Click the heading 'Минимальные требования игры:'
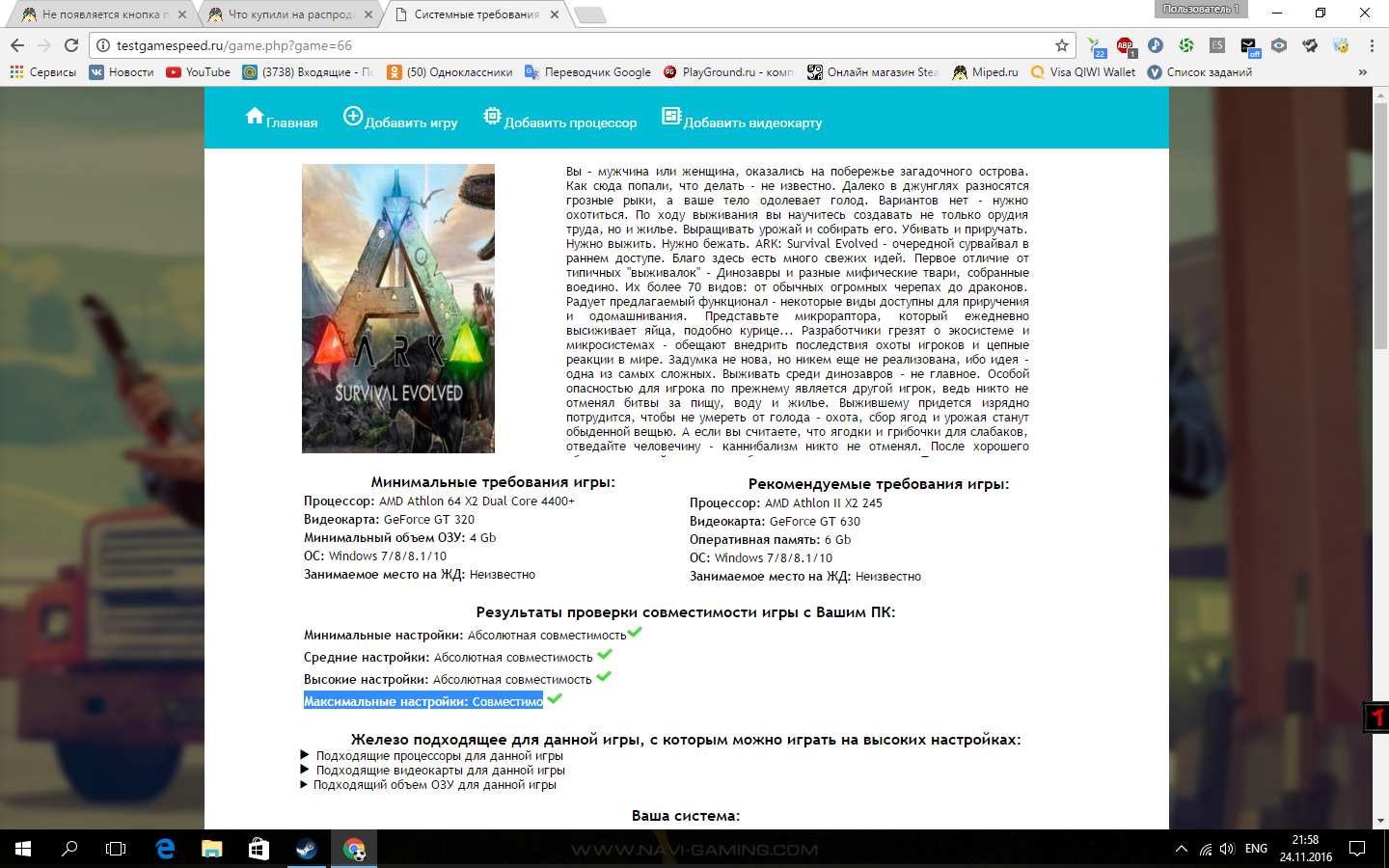Image resolution: width=1389 pixels, height=868 pixels. (x=493, y=482)
